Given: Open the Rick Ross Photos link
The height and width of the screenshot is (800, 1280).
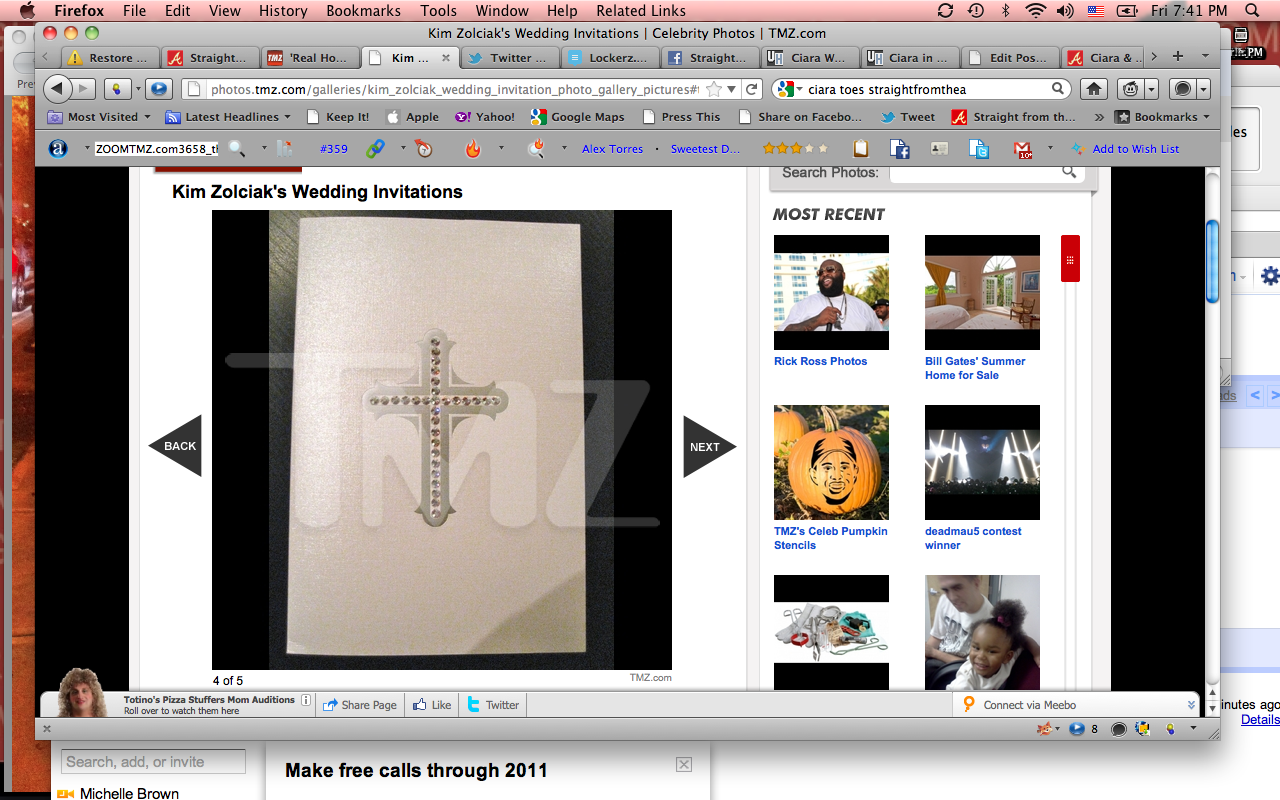Looking at the screenshot, I should 820,361.
